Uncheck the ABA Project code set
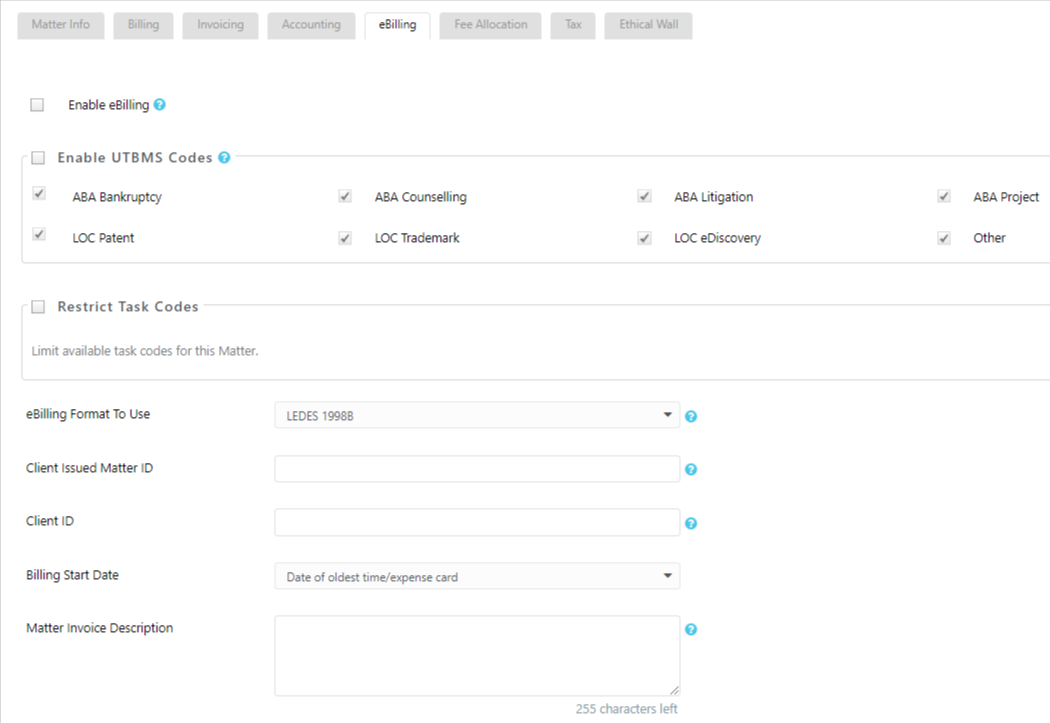Screen dimensions: 1050x723 pos(943,196)
